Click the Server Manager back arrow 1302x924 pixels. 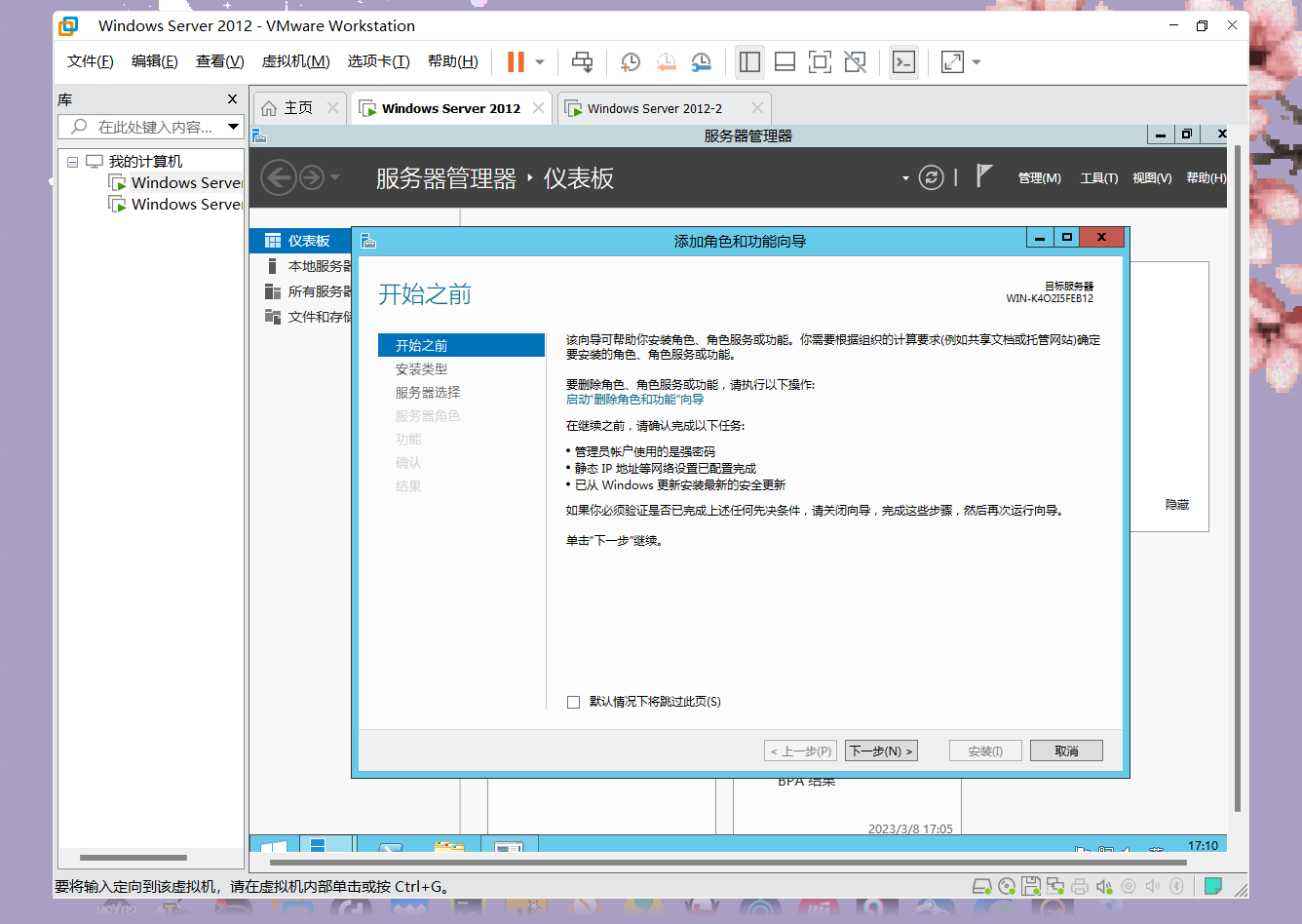pos(279,177)
